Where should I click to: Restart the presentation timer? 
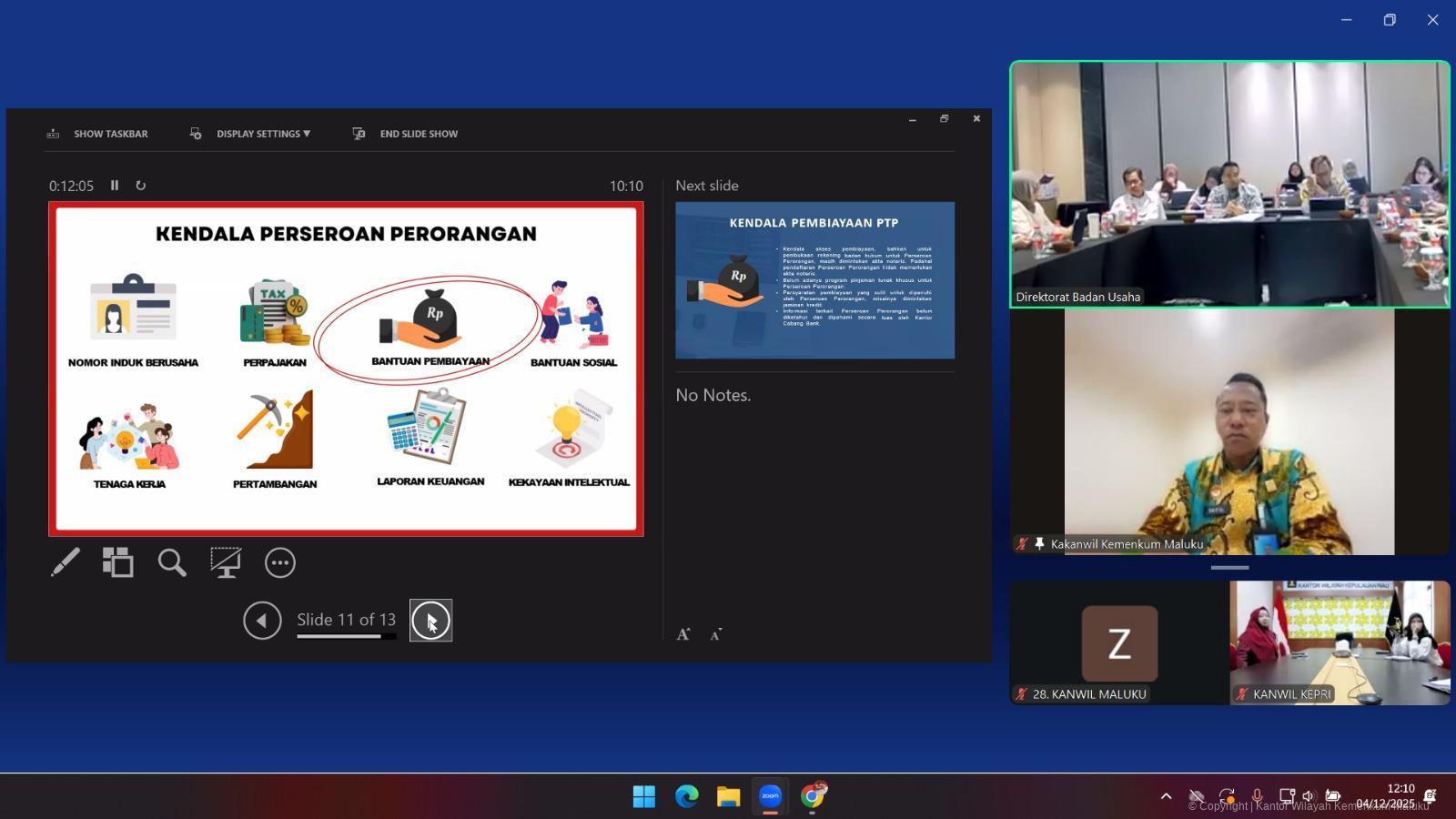[x=140, y=186]
